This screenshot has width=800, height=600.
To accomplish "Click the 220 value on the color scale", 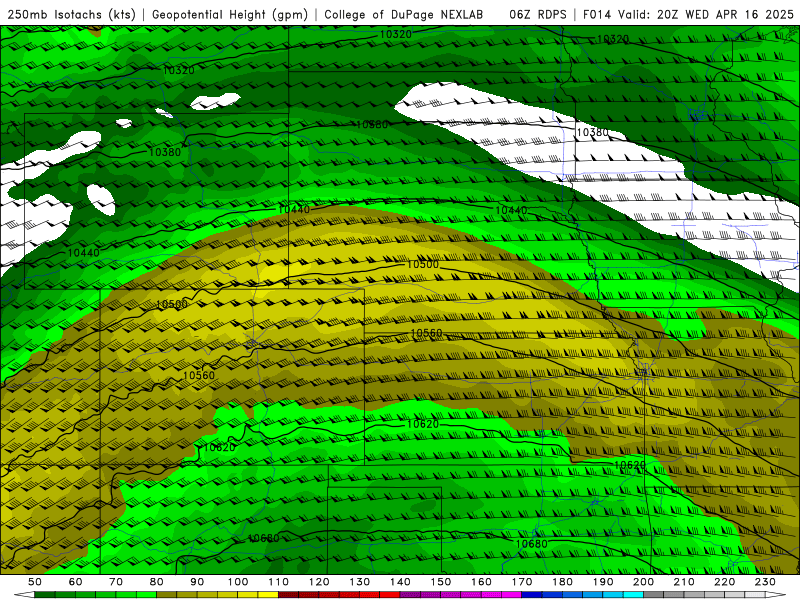I will 725,582.
